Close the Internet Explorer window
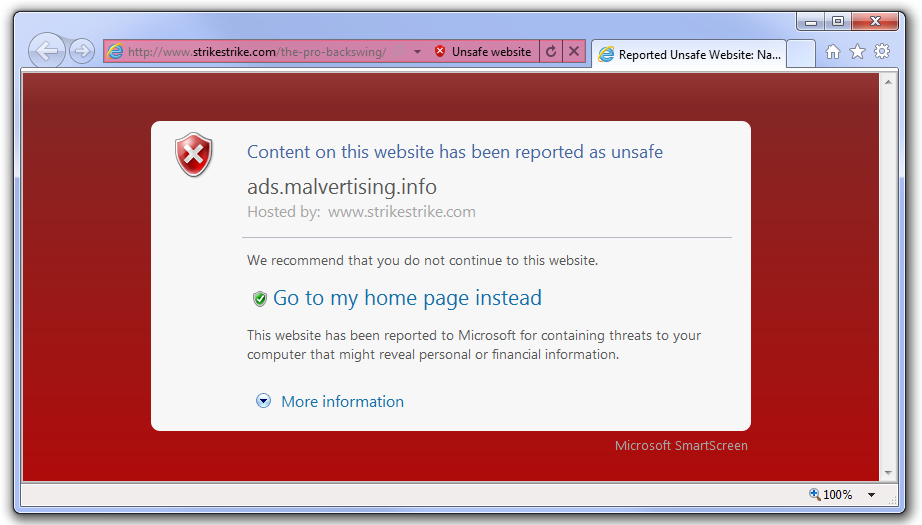The width and height of the screenshot is (922, 525). (875, 22)
